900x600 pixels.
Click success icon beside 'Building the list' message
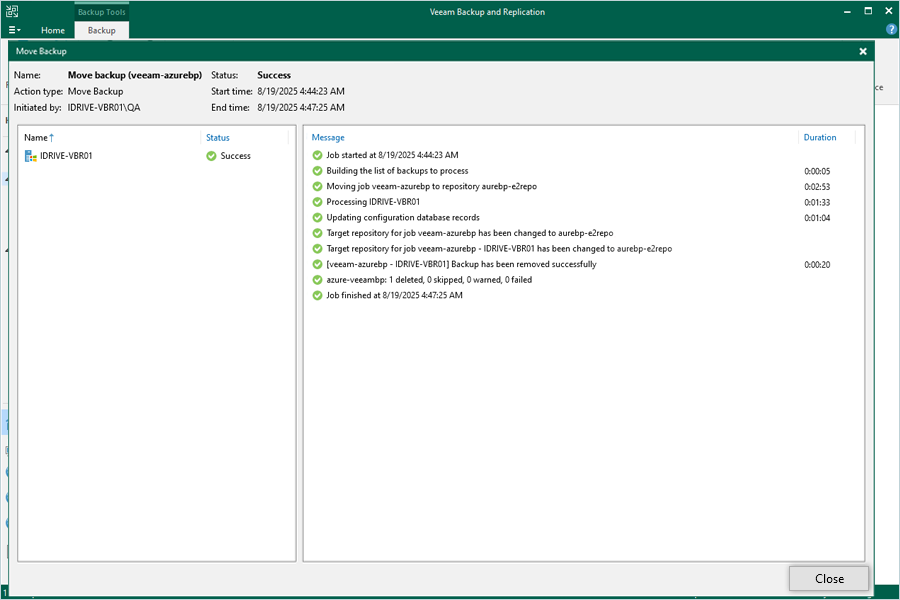point(317,171)
